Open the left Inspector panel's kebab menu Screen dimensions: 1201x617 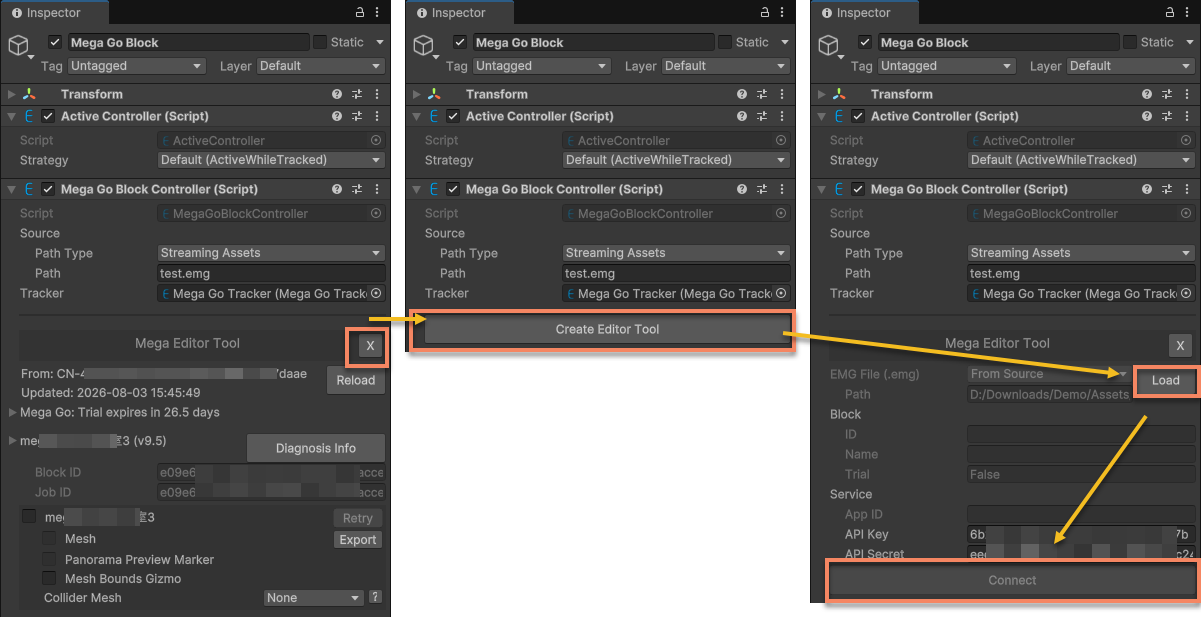click(378, 12)
